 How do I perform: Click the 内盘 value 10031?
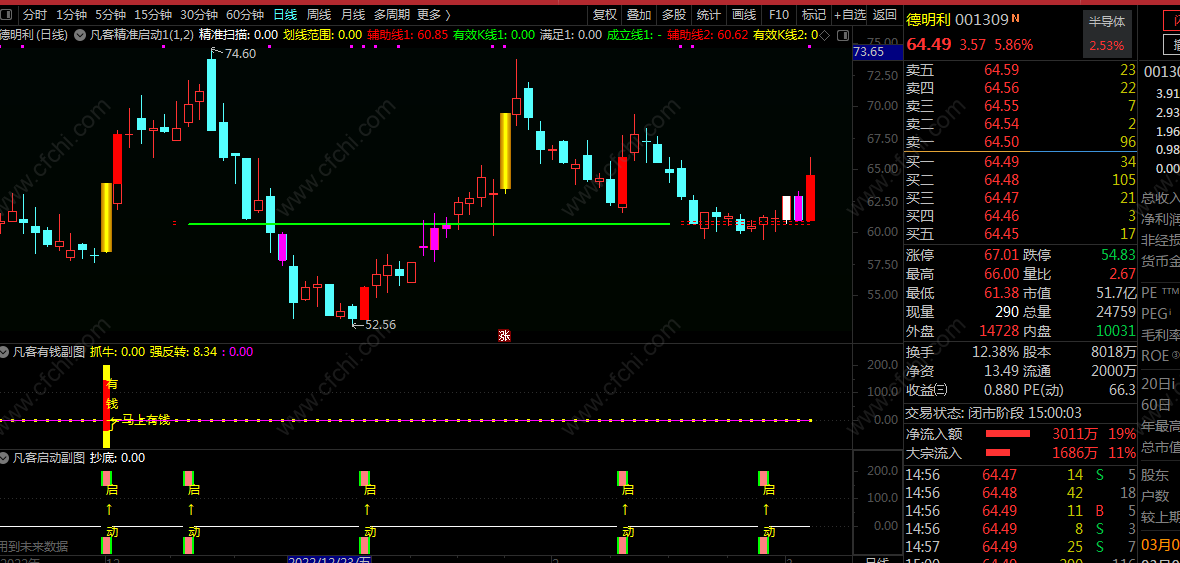tap(1115, 330)
